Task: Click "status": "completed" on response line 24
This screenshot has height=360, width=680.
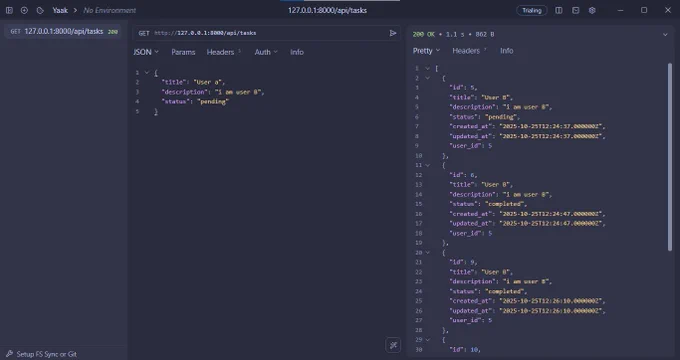Action: [x=488, y=291]
